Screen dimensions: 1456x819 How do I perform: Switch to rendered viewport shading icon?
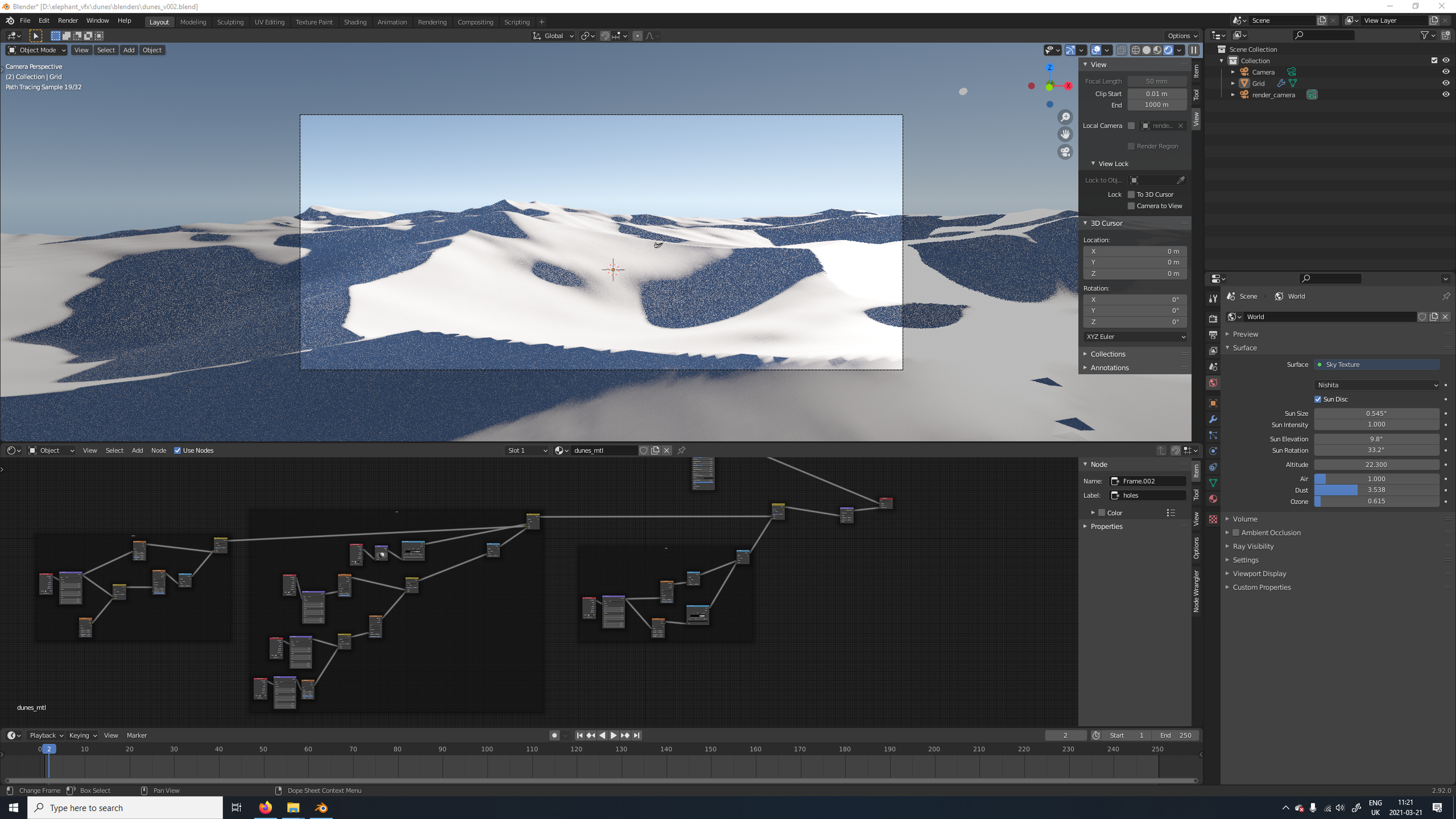tap(1168, 50)
